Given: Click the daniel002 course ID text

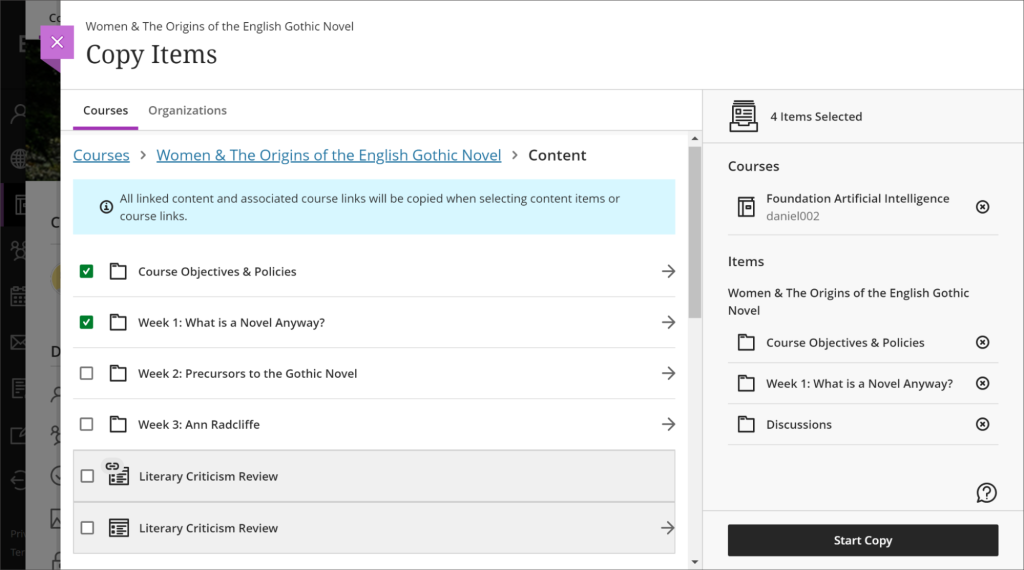Looking at the screenshot, I should coord(792,216).
